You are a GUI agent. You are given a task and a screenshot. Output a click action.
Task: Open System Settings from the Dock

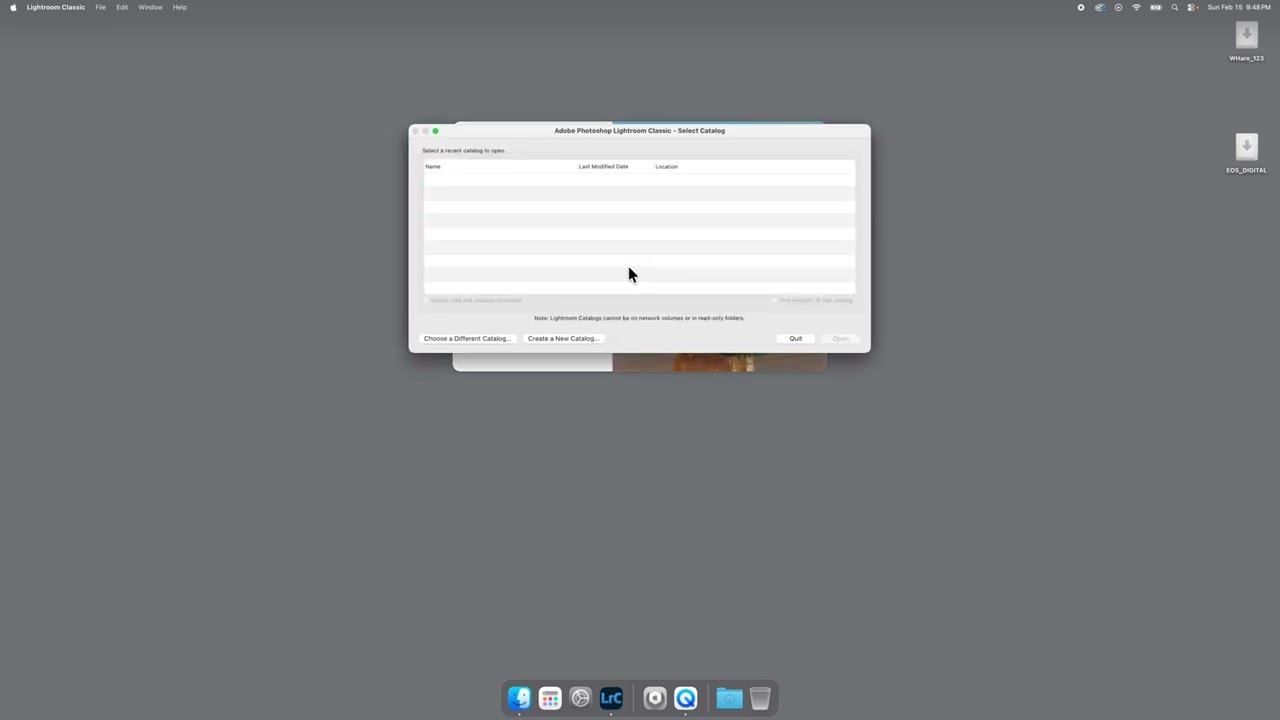(580, 698)
